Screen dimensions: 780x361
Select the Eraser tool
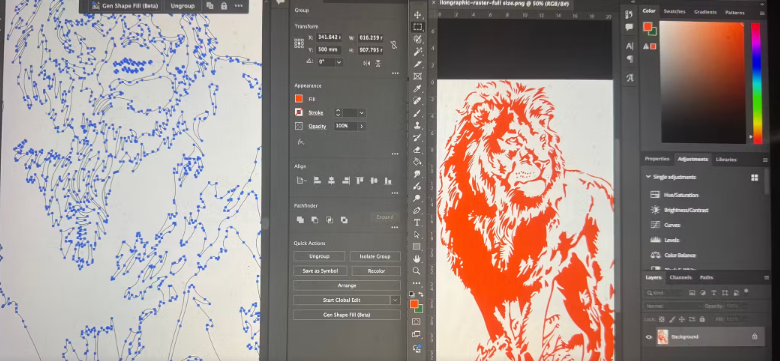[x=417, y=149]
